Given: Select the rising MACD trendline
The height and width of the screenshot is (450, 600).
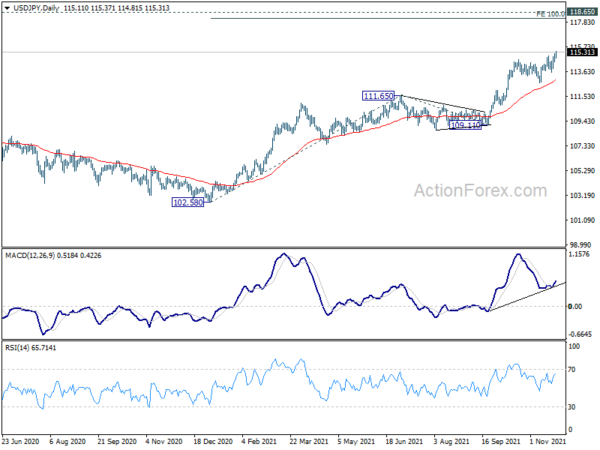Looking at the screenshot, I should coord(527,297).
